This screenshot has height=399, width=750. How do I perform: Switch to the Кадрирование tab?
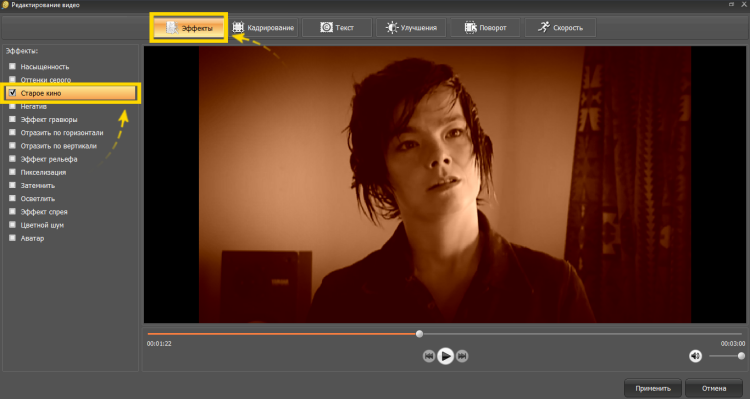pyautogui.click(x=263, y=28)
